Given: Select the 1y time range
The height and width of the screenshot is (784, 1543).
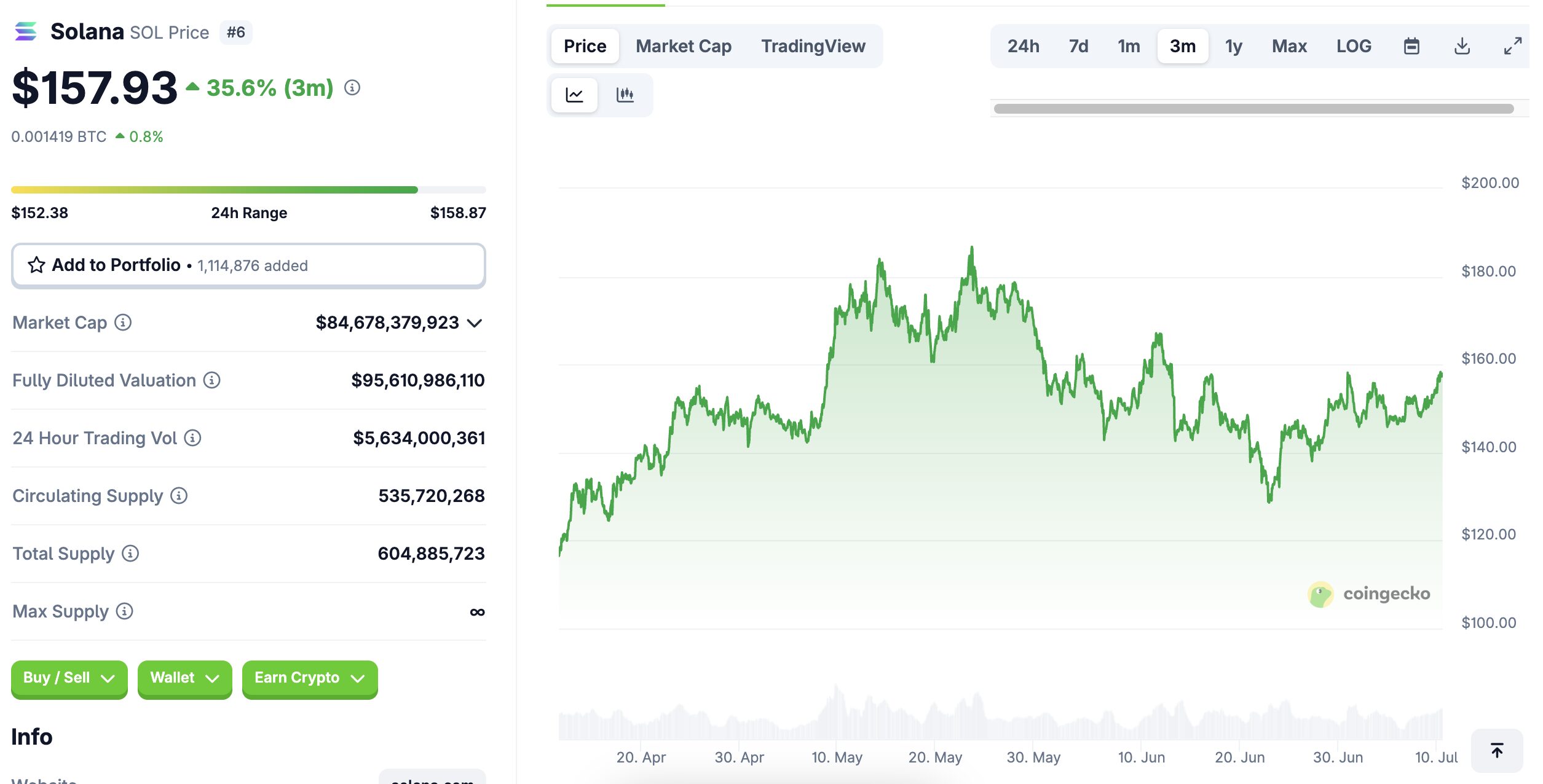Looking at the screenshot, I should (1233, 46).
